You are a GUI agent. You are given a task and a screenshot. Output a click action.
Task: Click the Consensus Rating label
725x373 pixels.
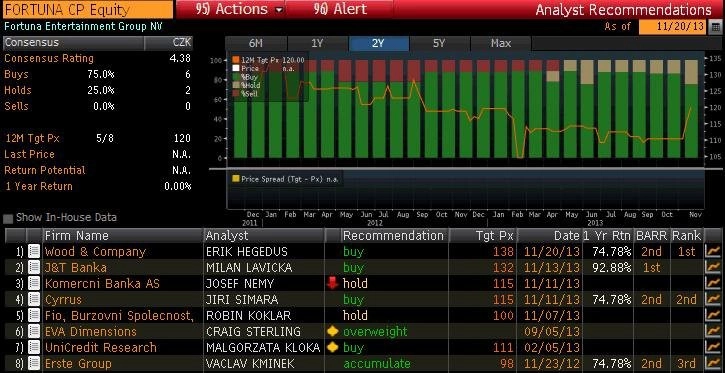[49, 59]
